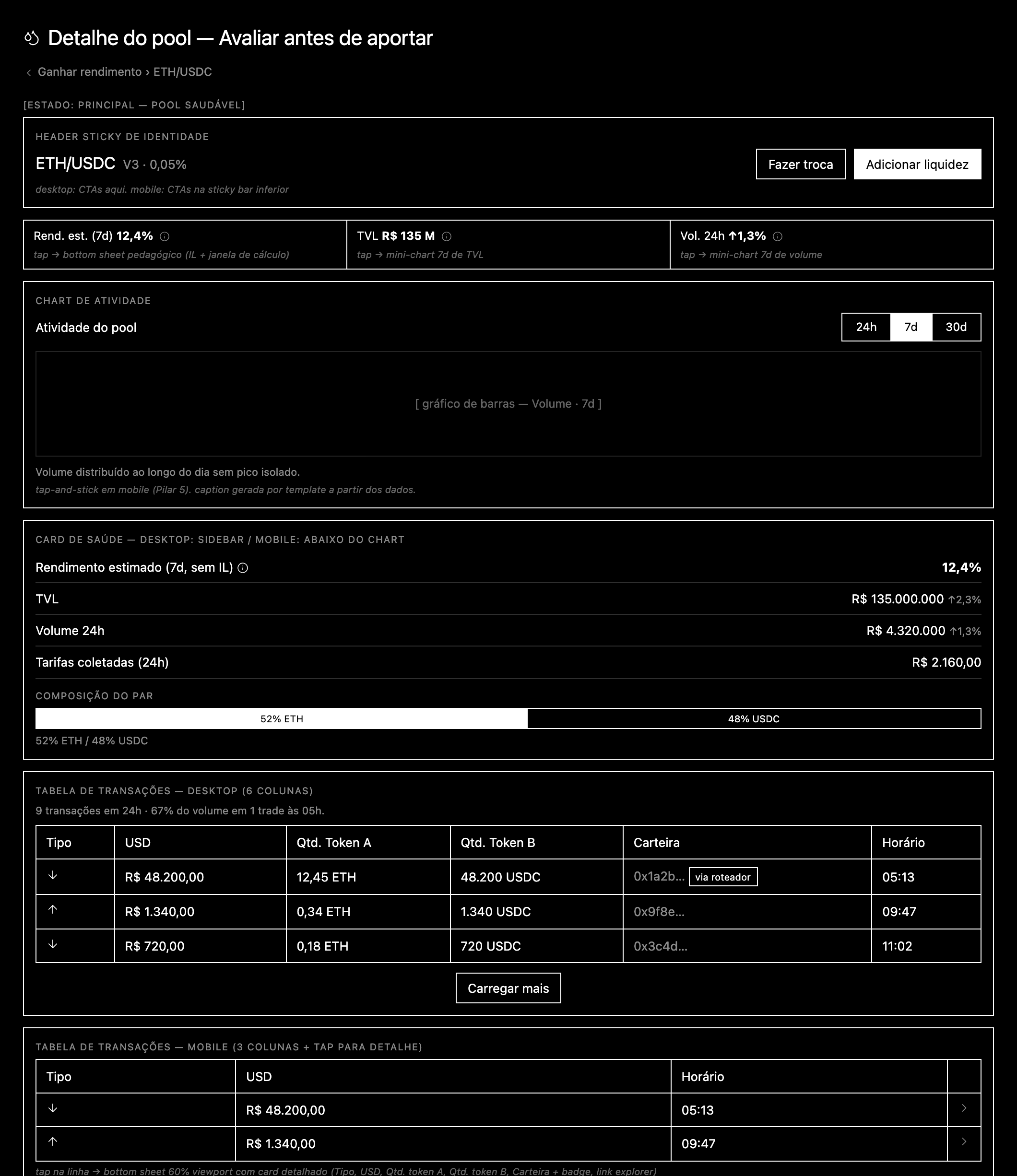This screenshot has width=1017, height=1176.
Task: Click the 11:02 time cell
Action: tap(926, 946)
